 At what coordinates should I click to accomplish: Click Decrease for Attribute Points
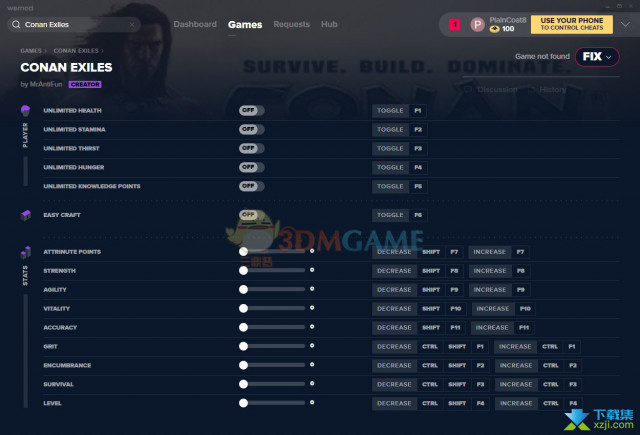[x=394, y=252]
